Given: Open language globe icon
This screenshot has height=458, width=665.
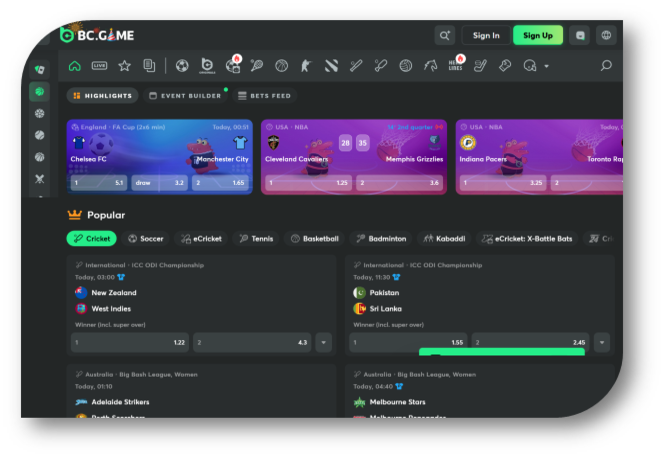Looking at the screenshot, I should [606, 35].
